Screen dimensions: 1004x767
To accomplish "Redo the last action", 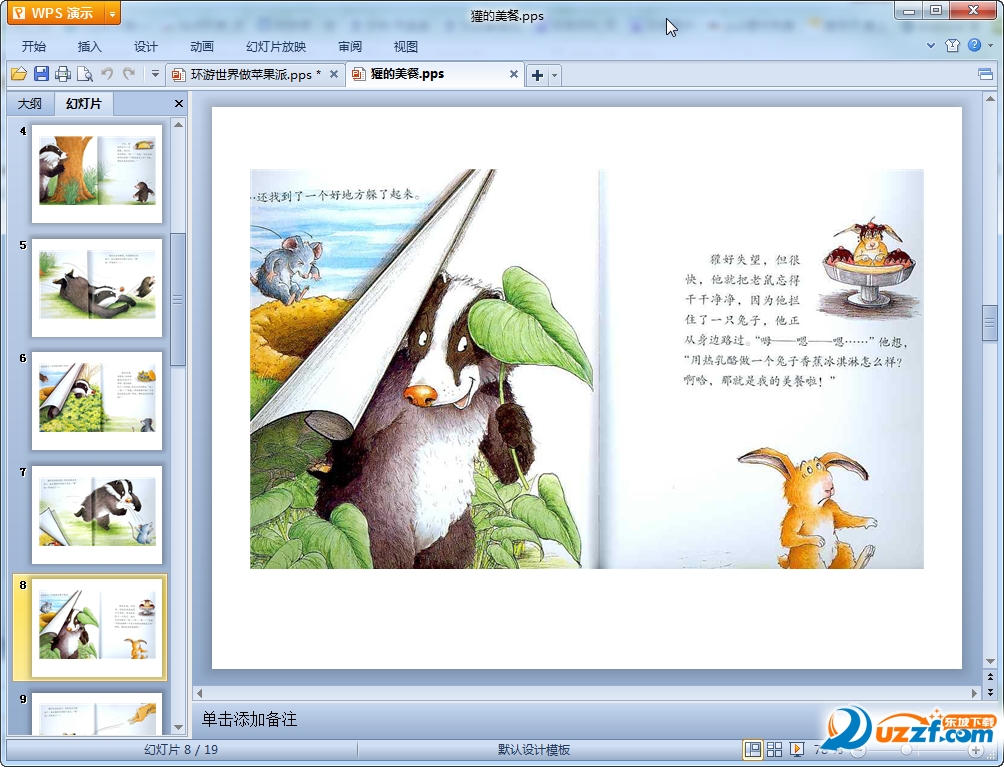I will click(129, 74).
